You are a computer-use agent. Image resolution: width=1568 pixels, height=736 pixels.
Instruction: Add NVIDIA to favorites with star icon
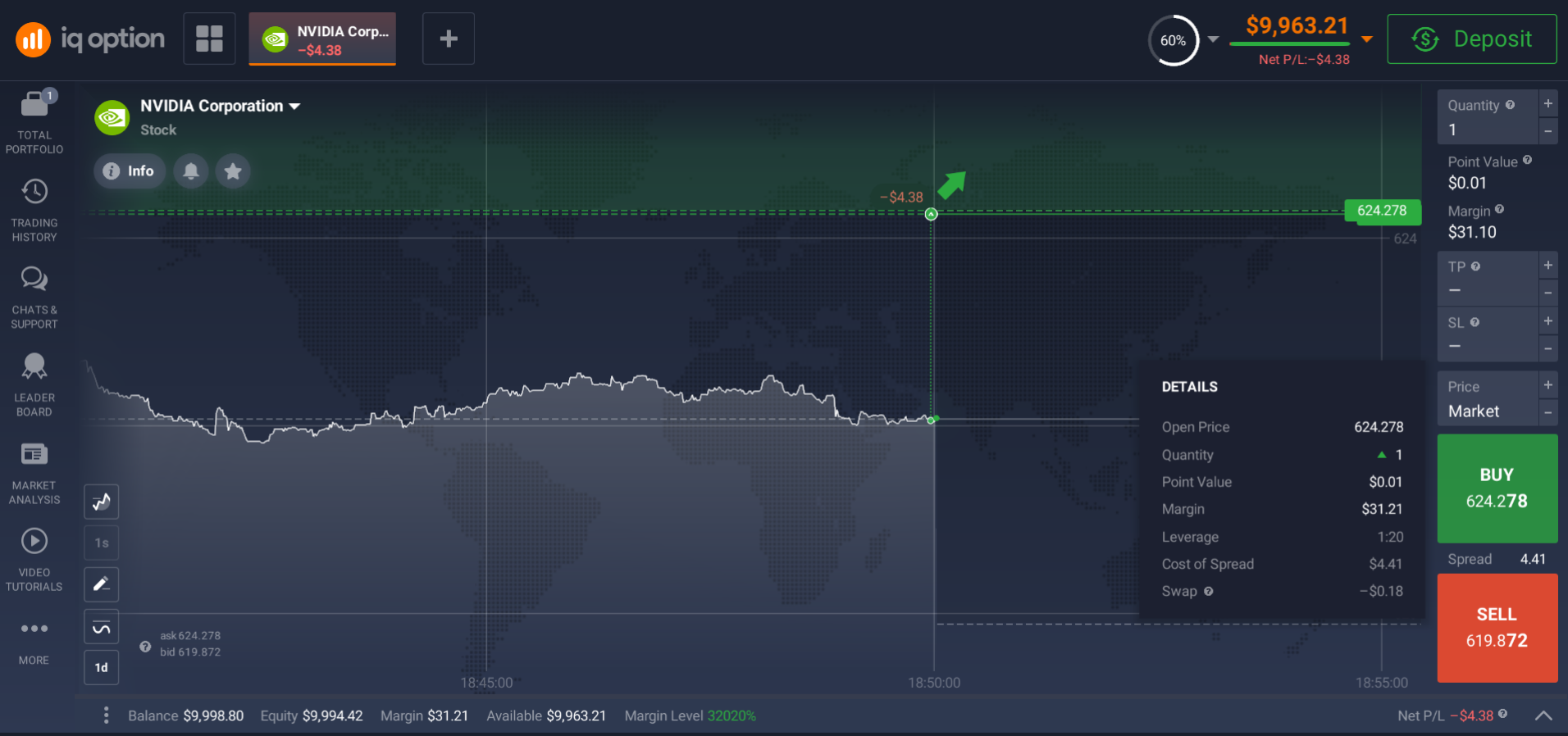pos(233,170)
